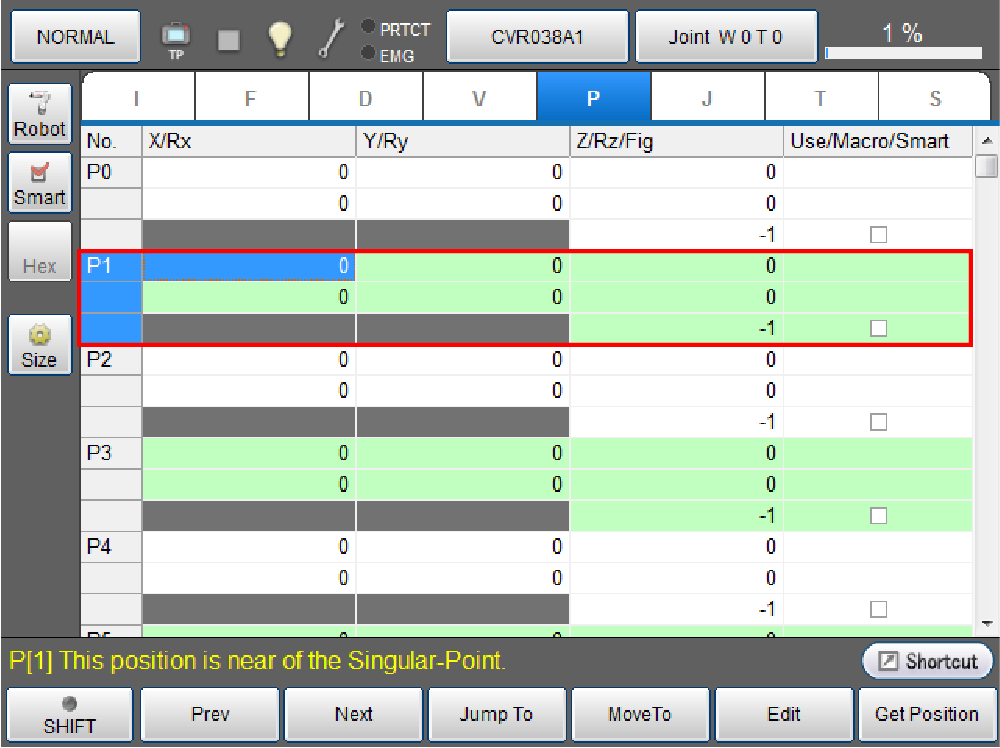Click the table scrollbar down arrow

[988, 623]
